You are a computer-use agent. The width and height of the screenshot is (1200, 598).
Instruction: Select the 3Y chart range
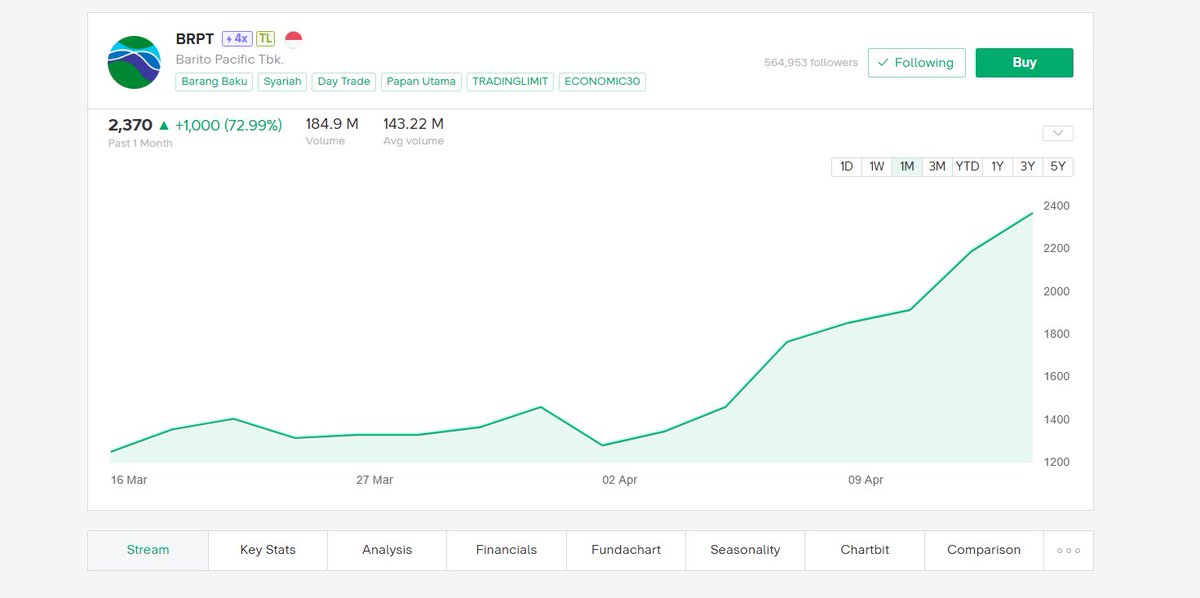click(x=1027, y=167)
